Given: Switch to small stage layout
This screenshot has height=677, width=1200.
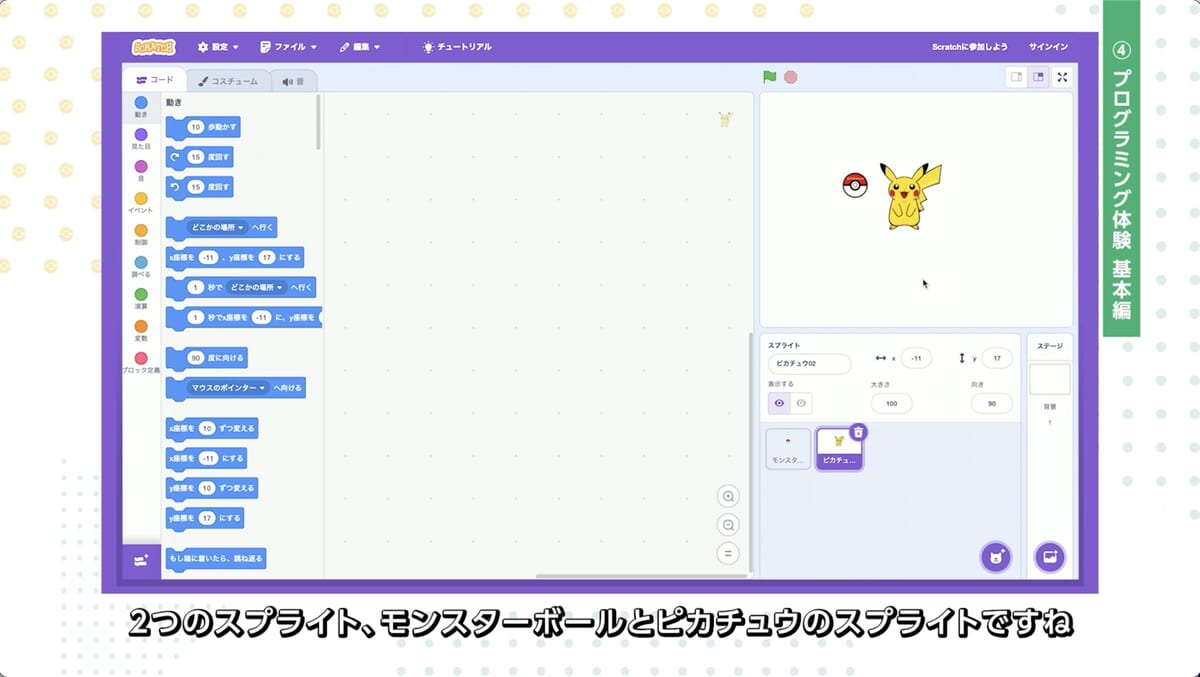Looking at the screenshot, I should coord(1016,77).
